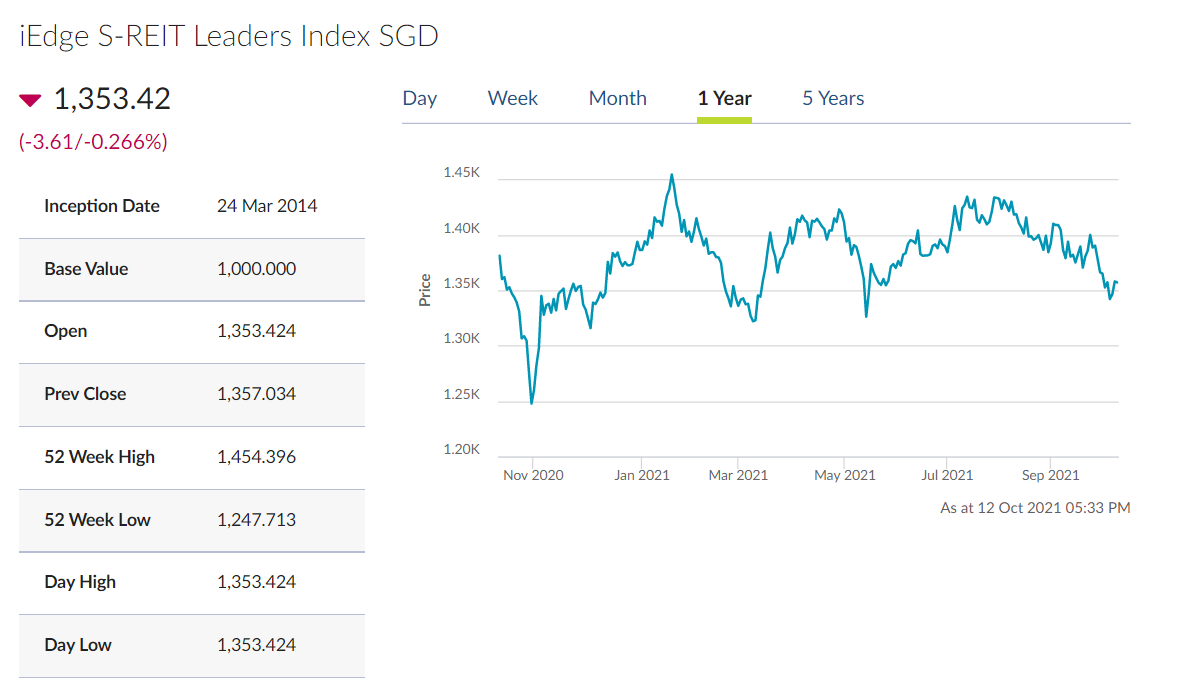Switch to the Week chart tab
This screenshot has height=694, width=1180.
click(512, 99)
